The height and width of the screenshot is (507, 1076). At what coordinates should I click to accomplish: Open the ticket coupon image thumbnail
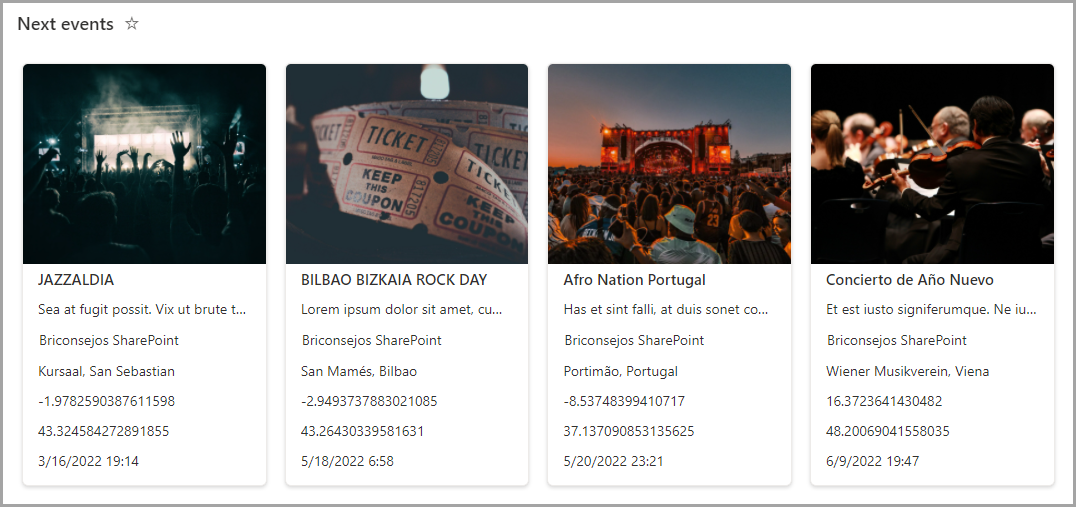point(407,164)
